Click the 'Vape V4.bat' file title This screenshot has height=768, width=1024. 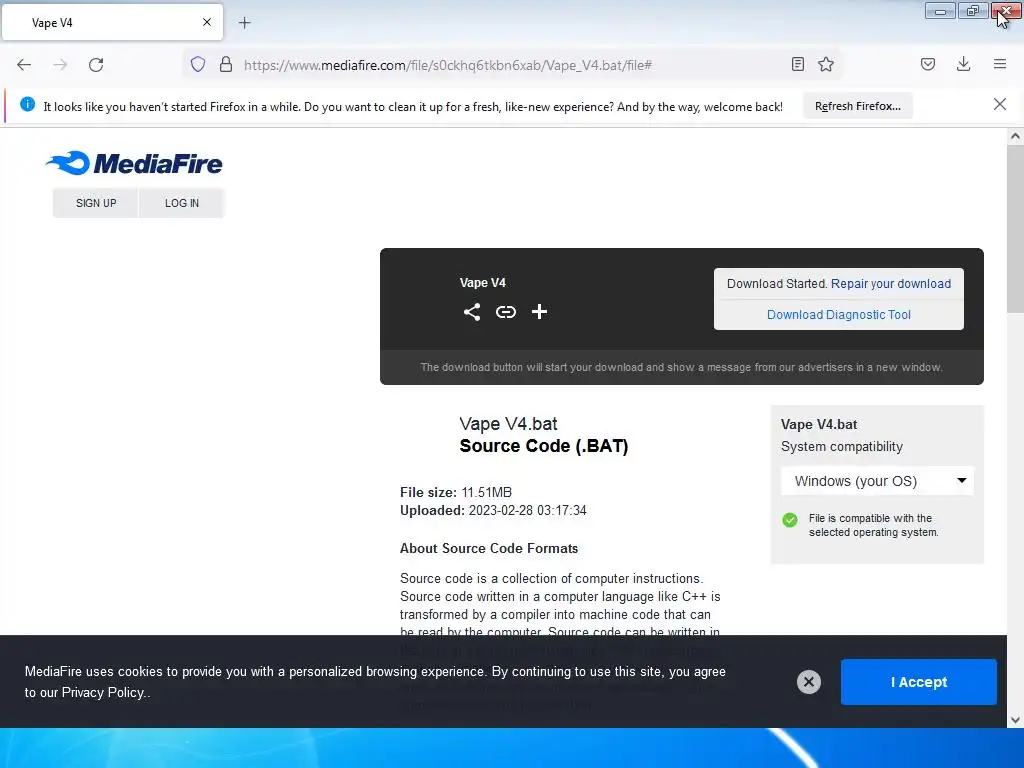pos(508,424)
